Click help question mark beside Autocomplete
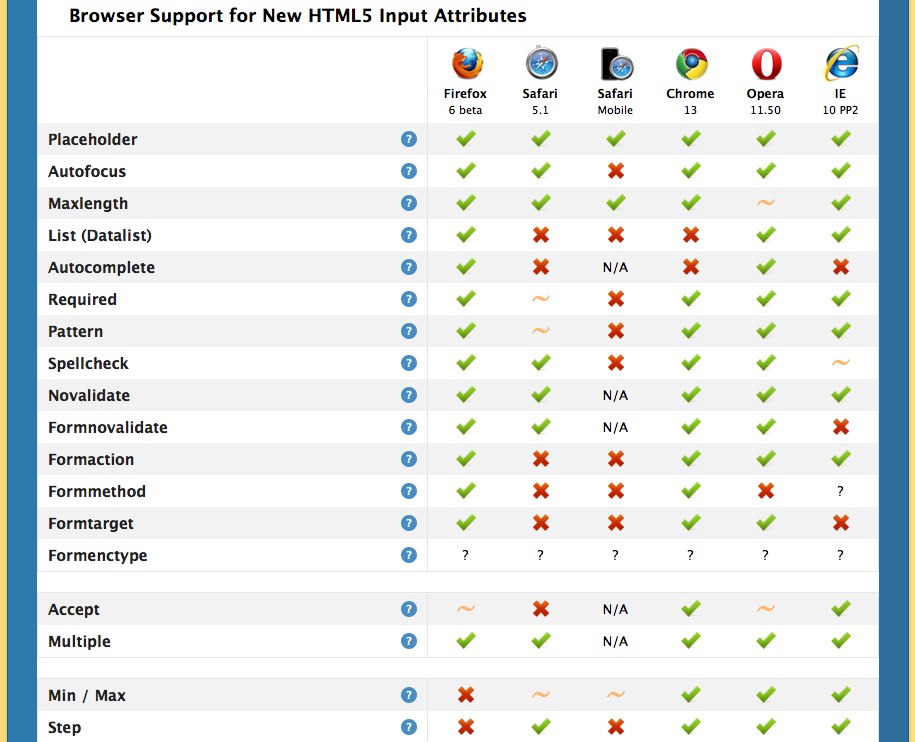Image resolution: width=915 pixels, height=742 pixels. pyautogui.click(x=409, y=267)
